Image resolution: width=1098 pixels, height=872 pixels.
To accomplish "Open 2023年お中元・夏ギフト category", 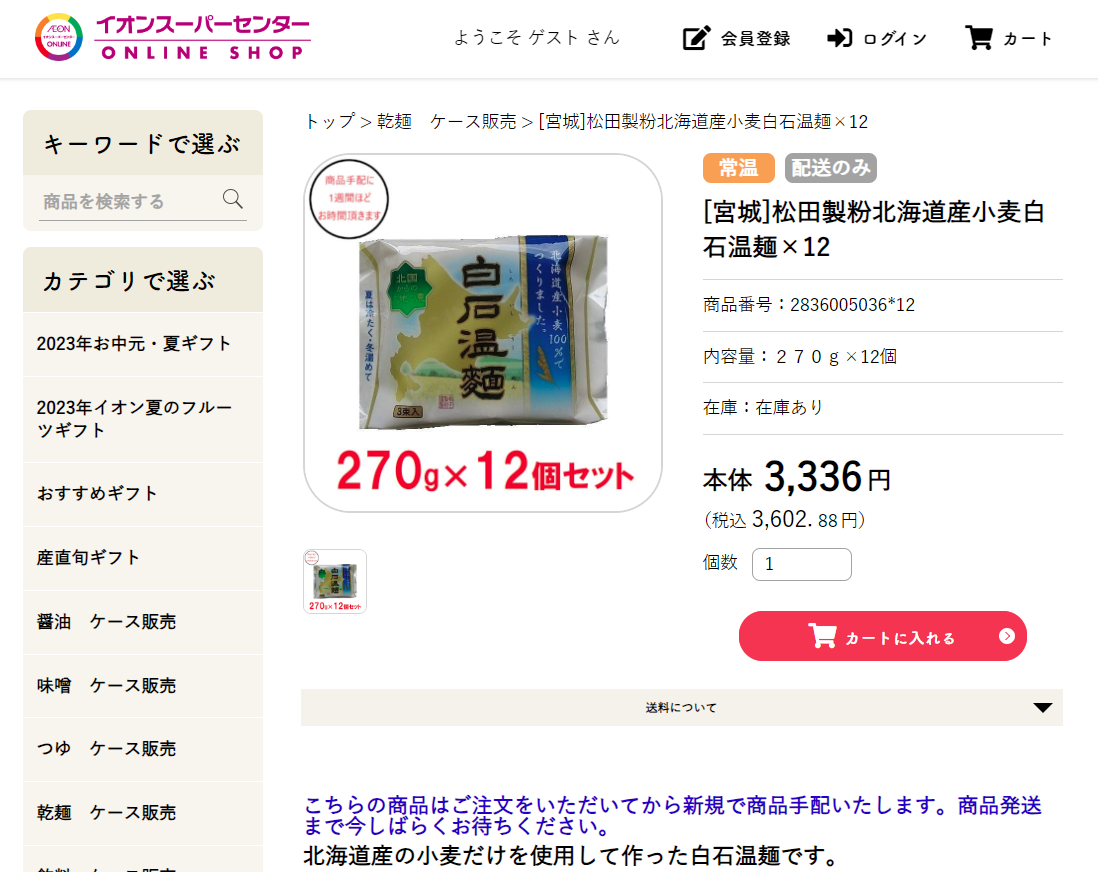I will click(143, 344).
